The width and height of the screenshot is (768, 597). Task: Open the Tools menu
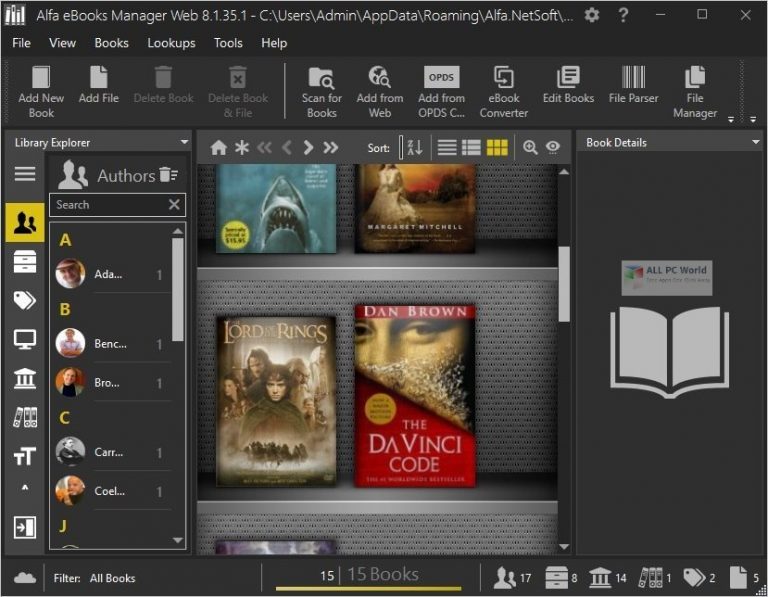(228, 43)
